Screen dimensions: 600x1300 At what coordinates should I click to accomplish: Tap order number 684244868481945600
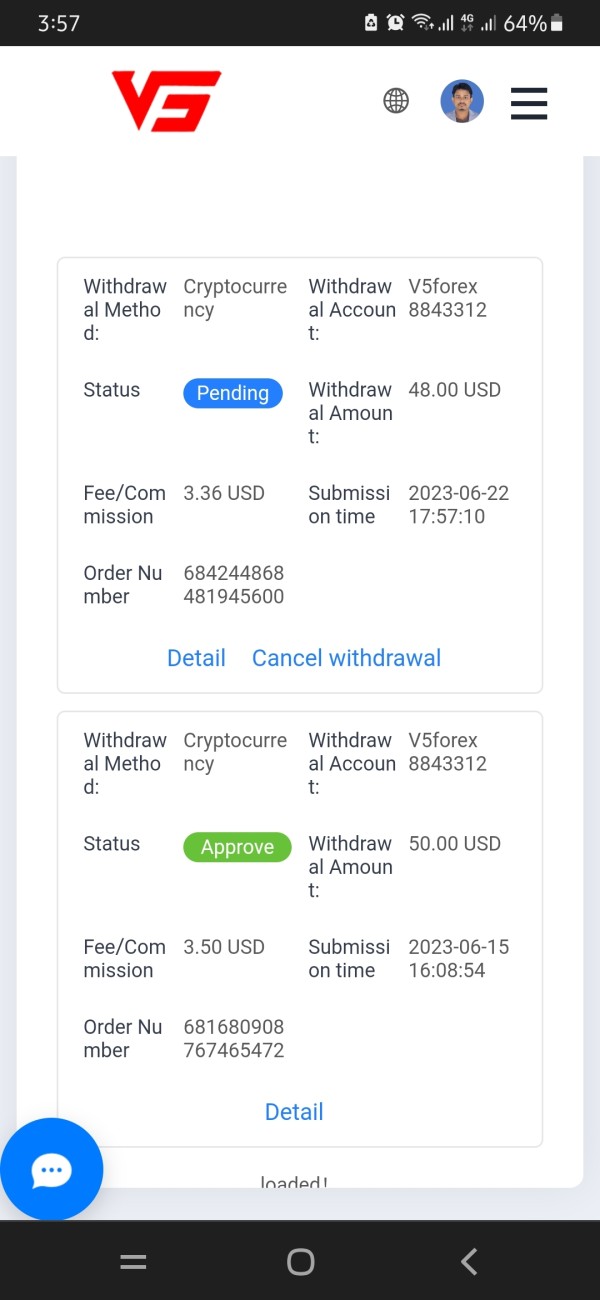[x=234, y=585]
